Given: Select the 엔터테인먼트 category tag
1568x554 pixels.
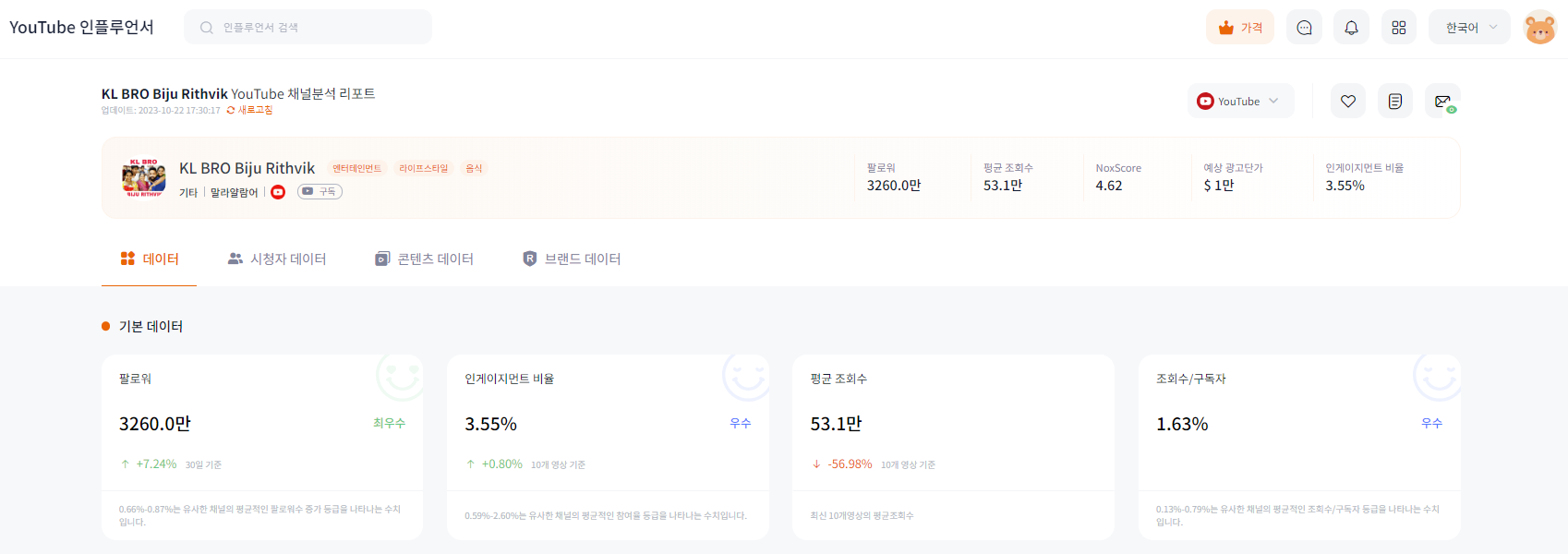Looking at the screenshot, I should click(356, 168).
